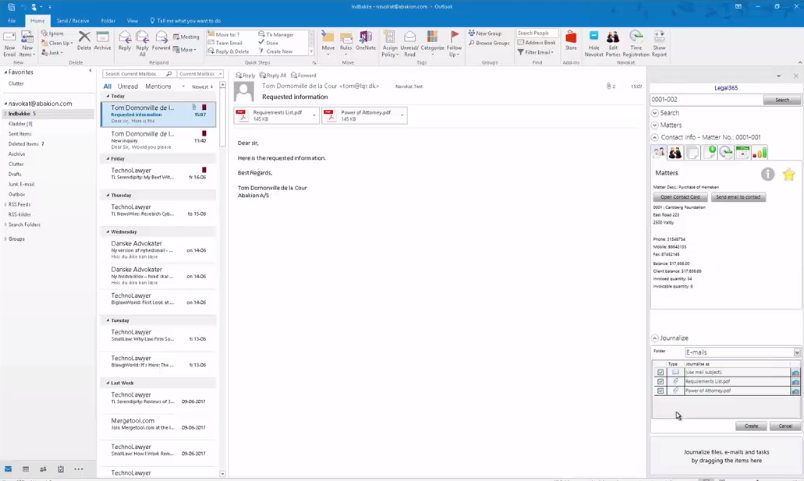Open the File tab

12,21
